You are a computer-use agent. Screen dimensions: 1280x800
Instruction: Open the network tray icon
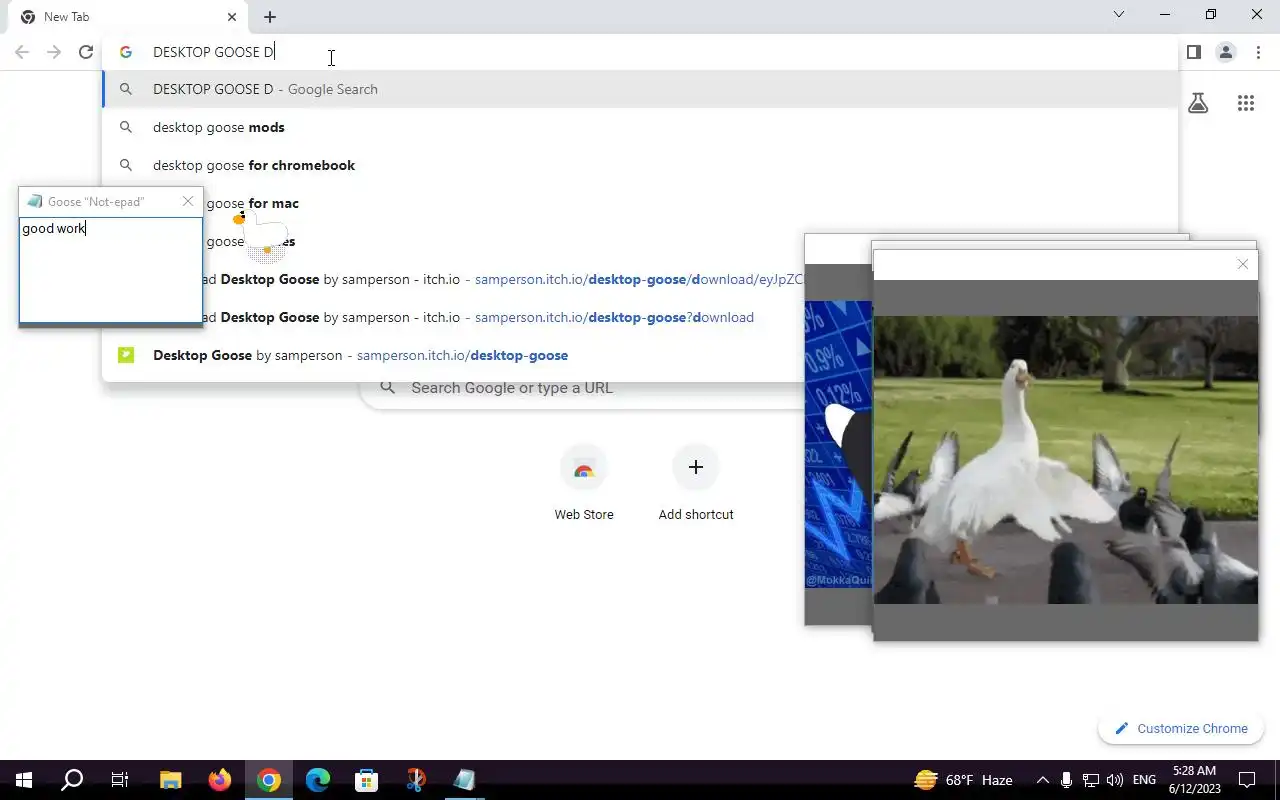pyautogui.click(x=1091, y=780)
